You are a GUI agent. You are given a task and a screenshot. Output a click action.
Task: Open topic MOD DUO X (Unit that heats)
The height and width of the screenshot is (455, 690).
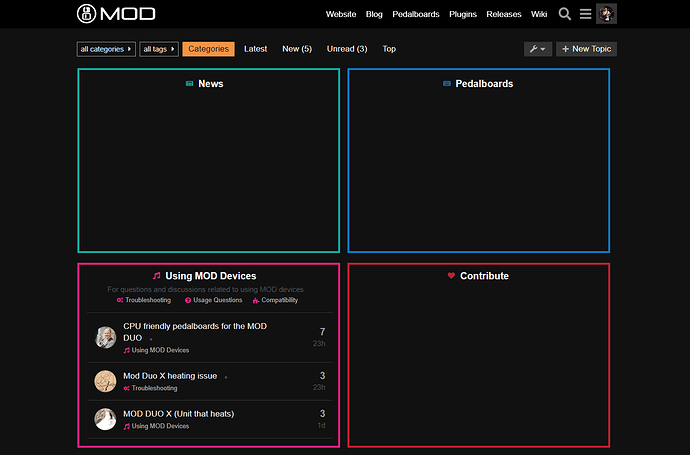[179, 414]
